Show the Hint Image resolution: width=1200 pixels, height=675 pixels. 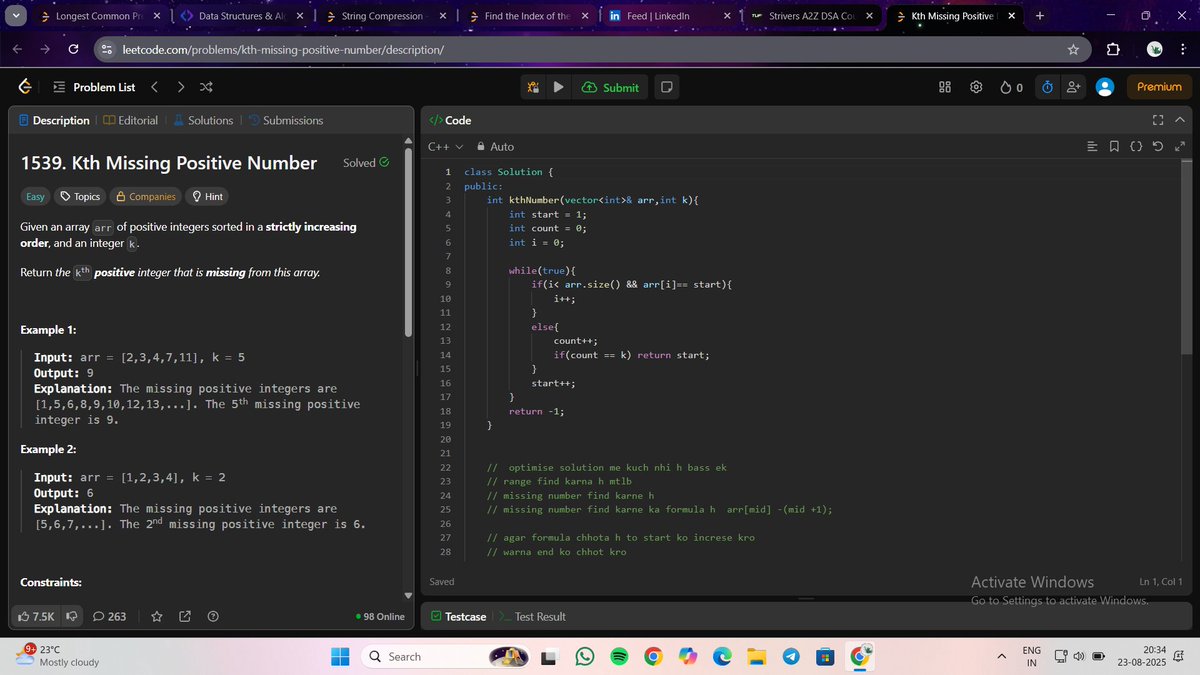pos(207,197)
